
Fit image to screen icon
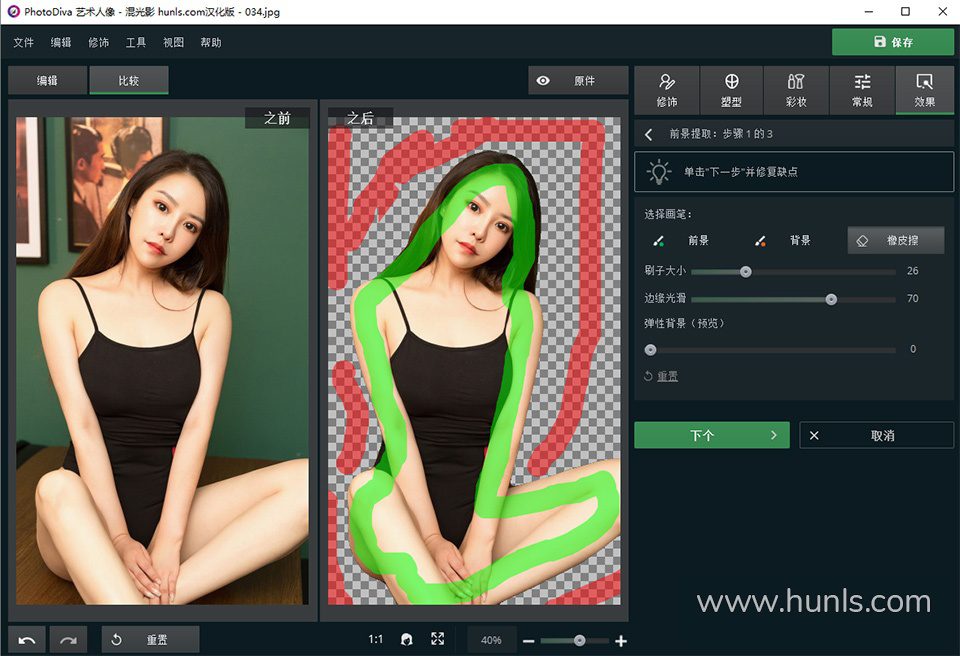(x=437, y=639)
